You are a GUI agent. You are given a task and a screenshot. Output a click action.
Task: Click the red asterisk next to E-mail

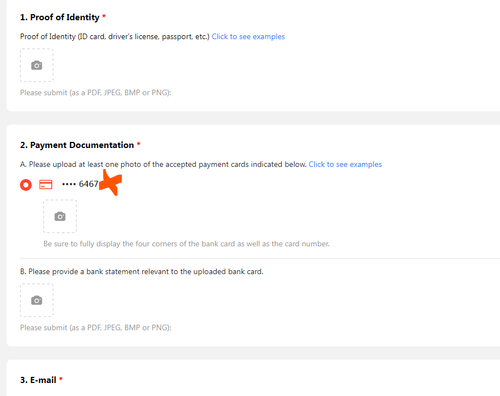click(61, 379)
